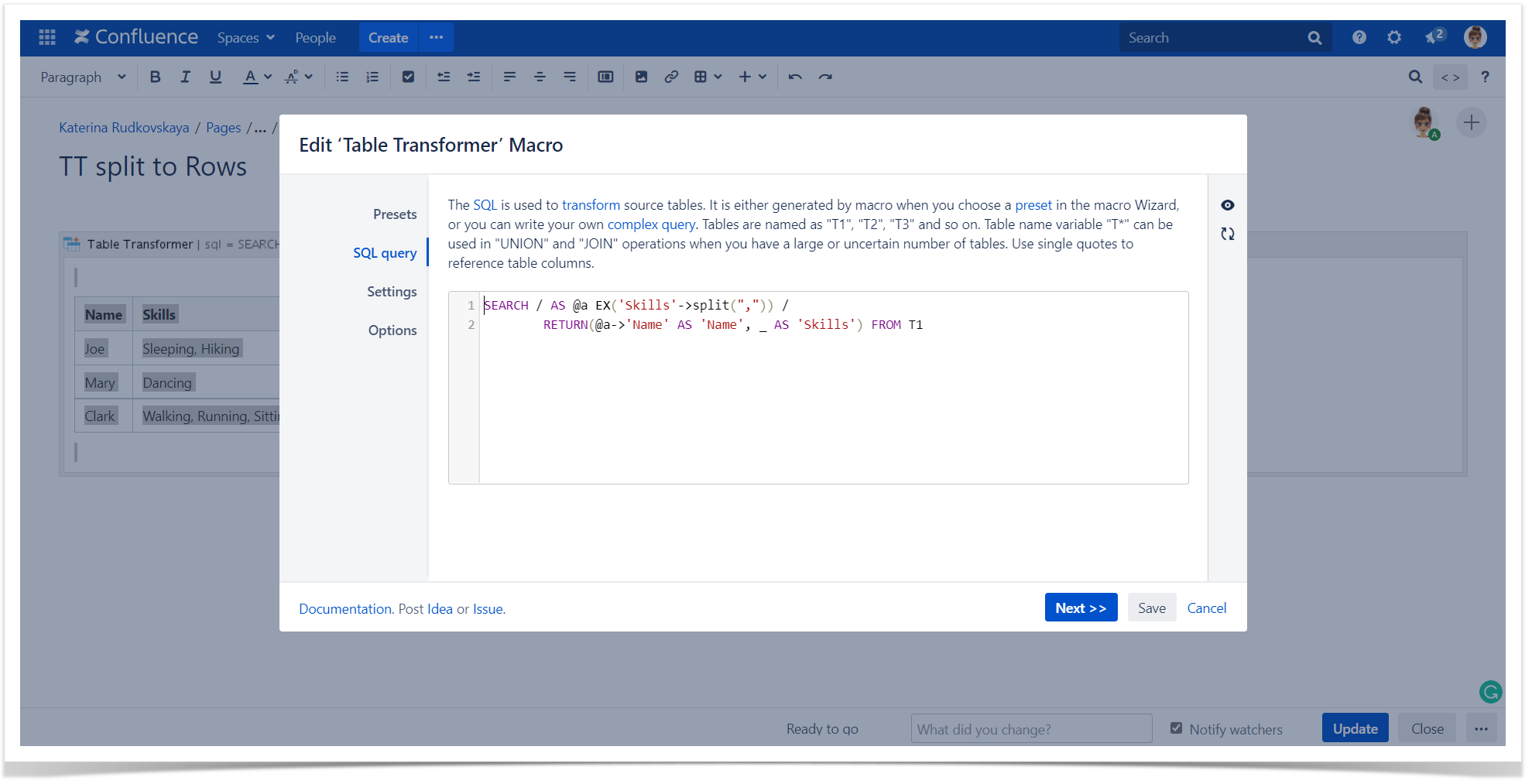Switch to the Settings tab
The height and width of the screenshot is (784, 1532).
click(x=392, y=292)
